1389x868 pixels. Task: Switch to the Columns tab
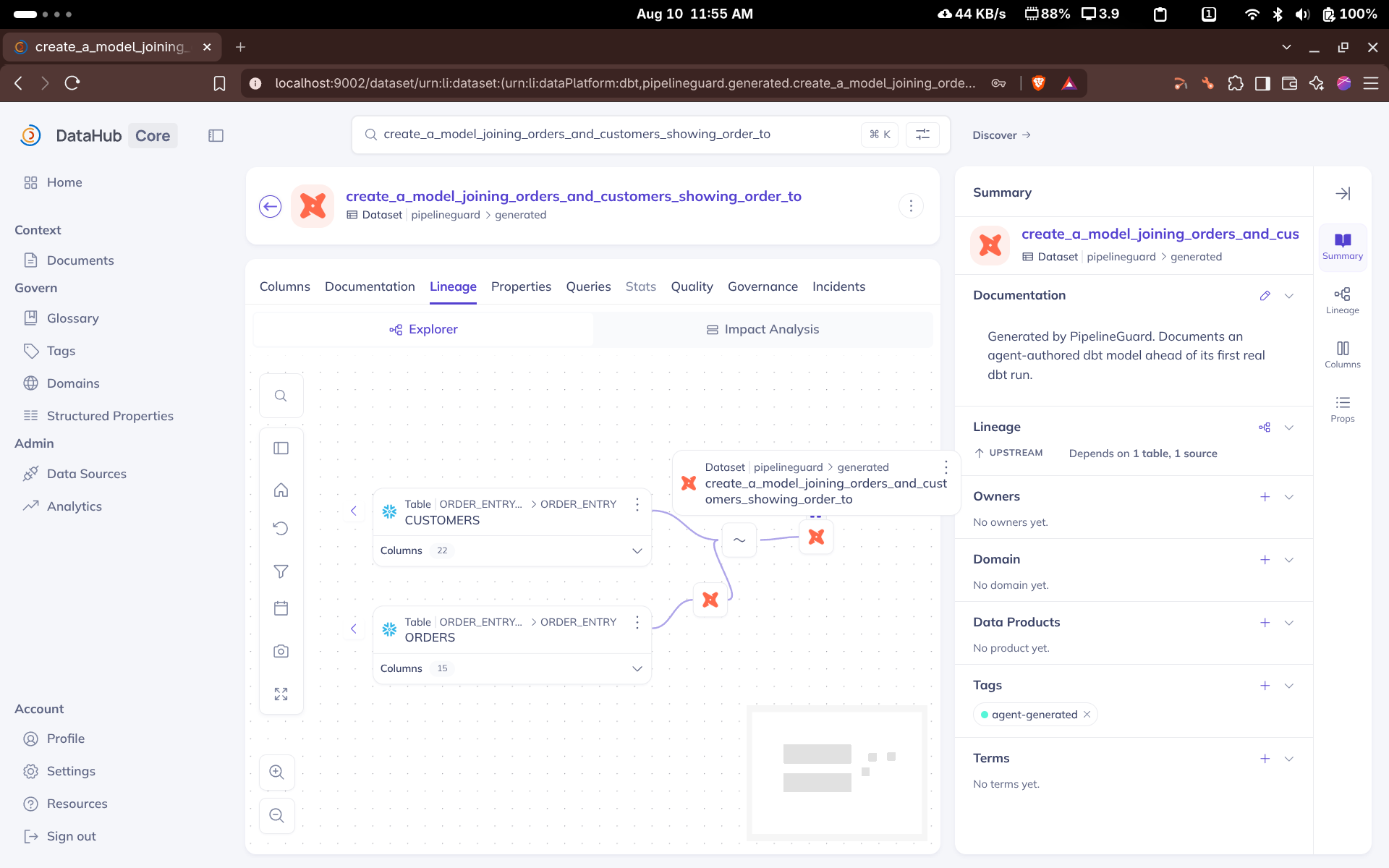click(x=284, y=286)
